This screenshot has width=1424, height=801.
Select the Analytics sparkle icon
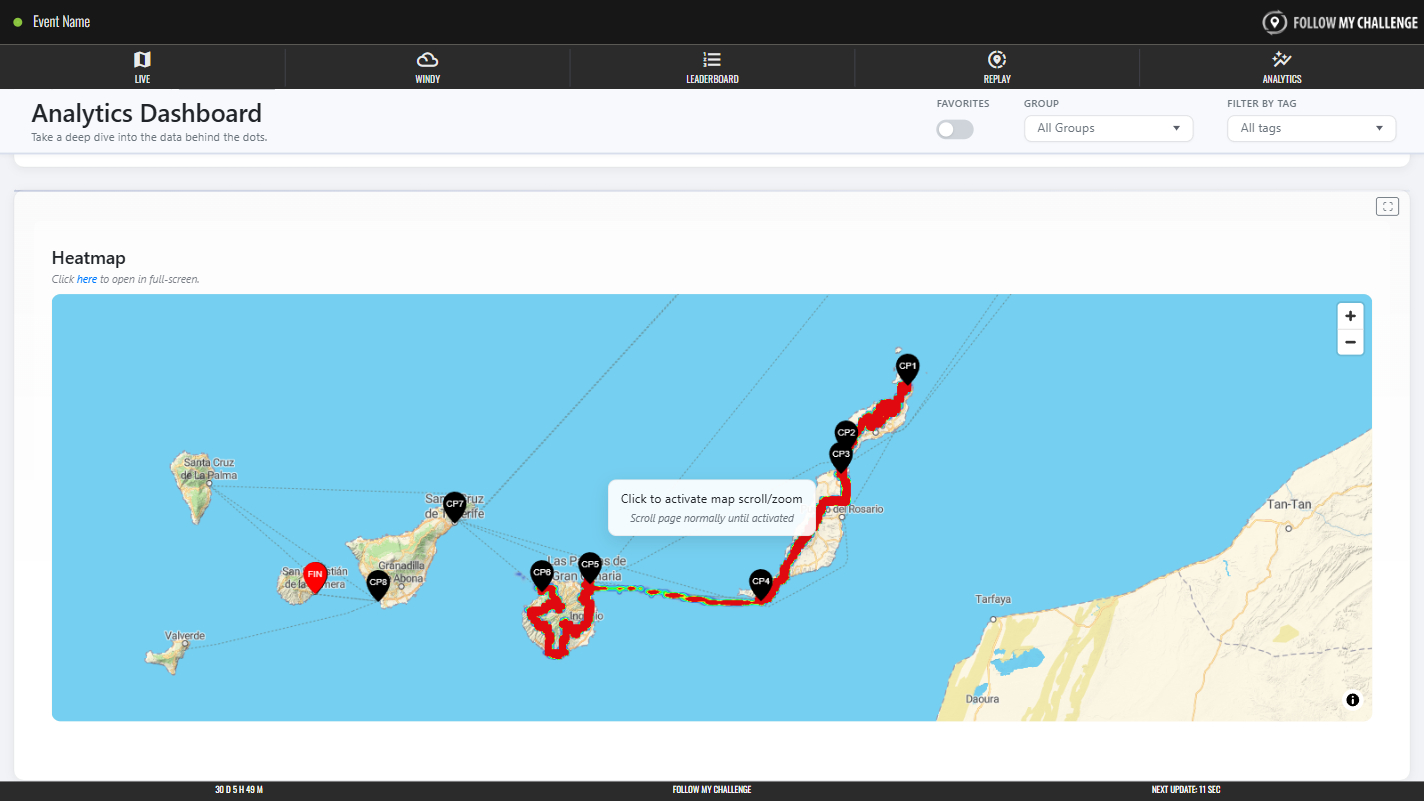tap(1281, 60)
